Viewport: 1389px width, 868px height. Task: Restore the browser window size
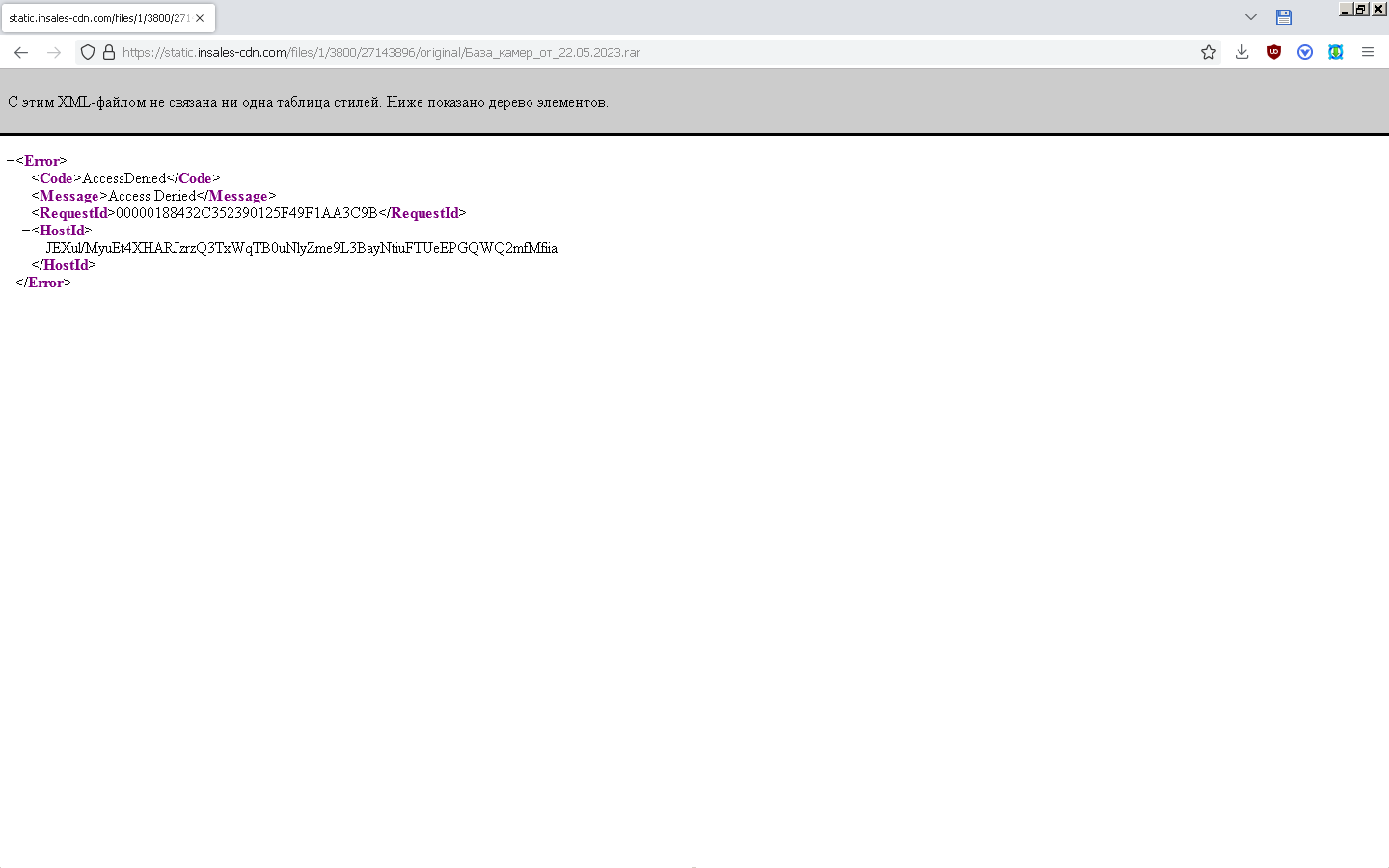[1361, 9]
